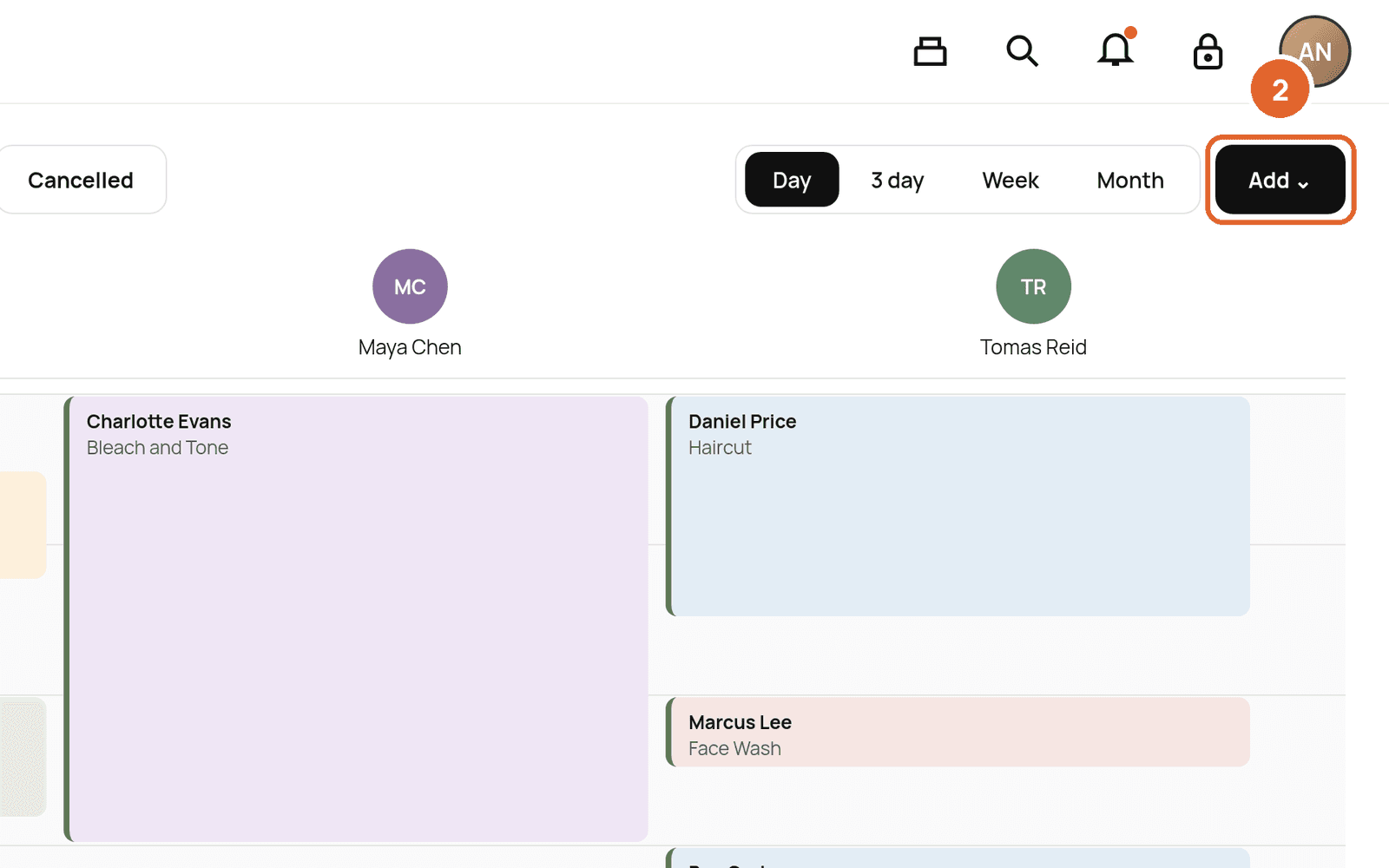This screenshot has height=868, width=1389.
Task: Filter by Cancelled appointments
Action: pyautogui.click(x=81, y=180)
